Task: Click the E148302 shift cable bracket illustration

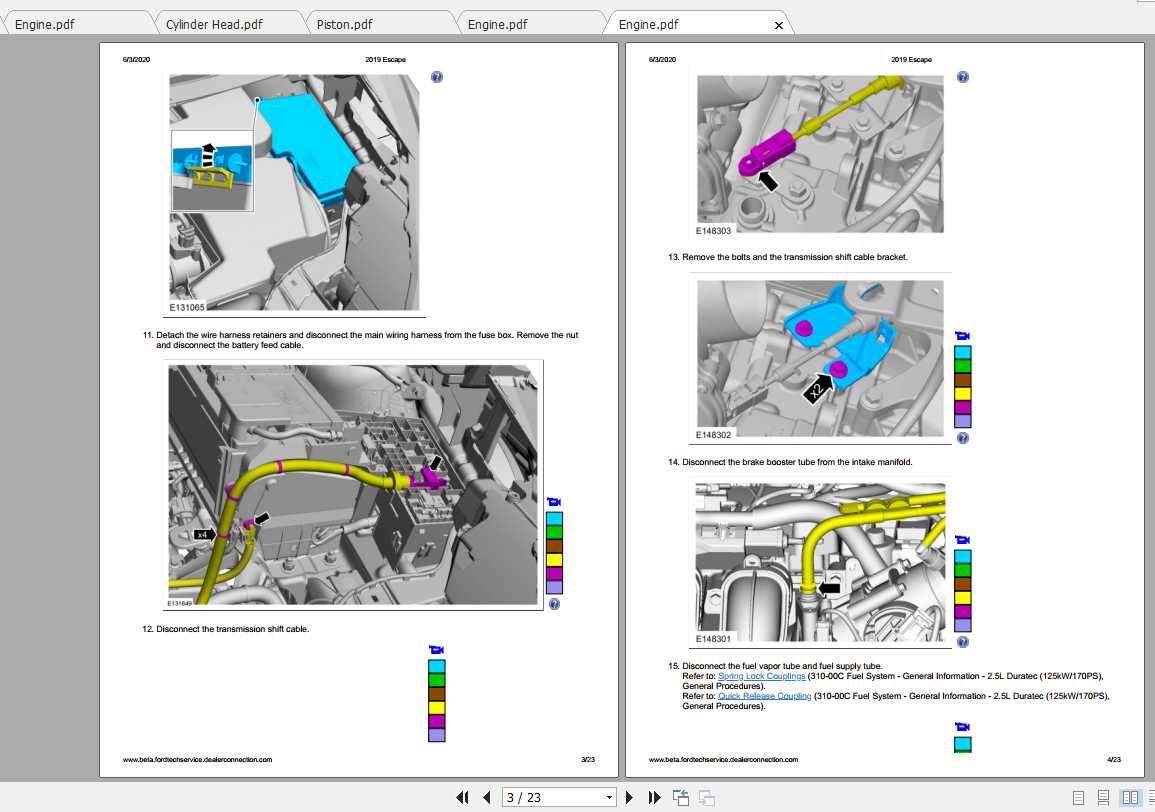Action: point(820,358)
